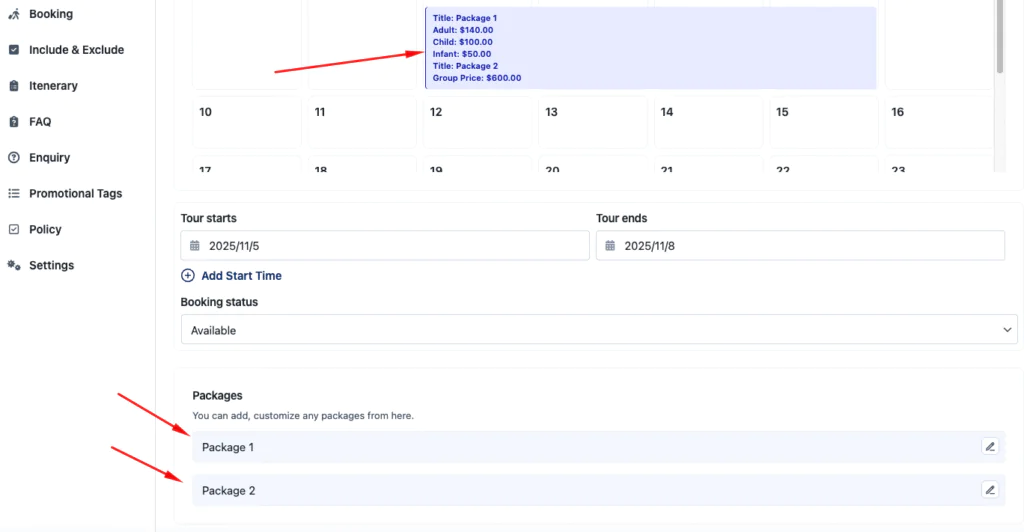Add Start Time link

241,275
